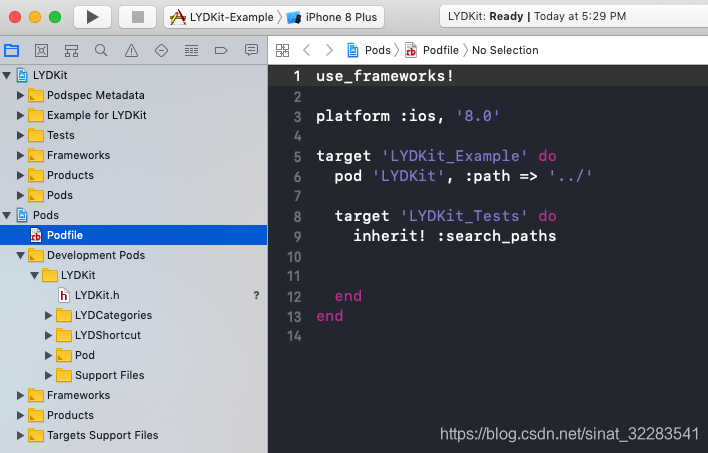Click the 'LYDKit_Tests' target string
Image resolution: width=708 pixels, height=453 pixels.
(464, 216)
